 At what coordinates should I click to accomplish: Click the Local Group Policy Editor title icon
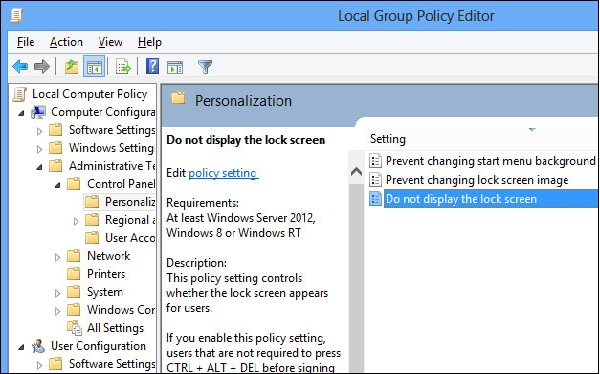16,15
